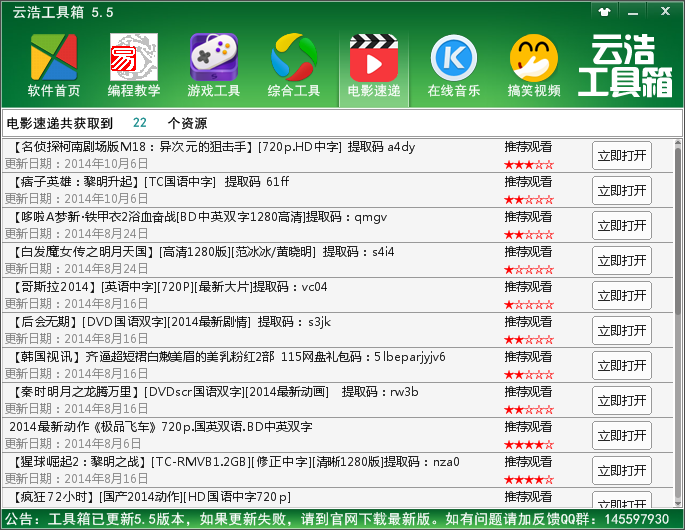
Task: Open the 软件首页 home icon
Action: click(x=54, y=66)
